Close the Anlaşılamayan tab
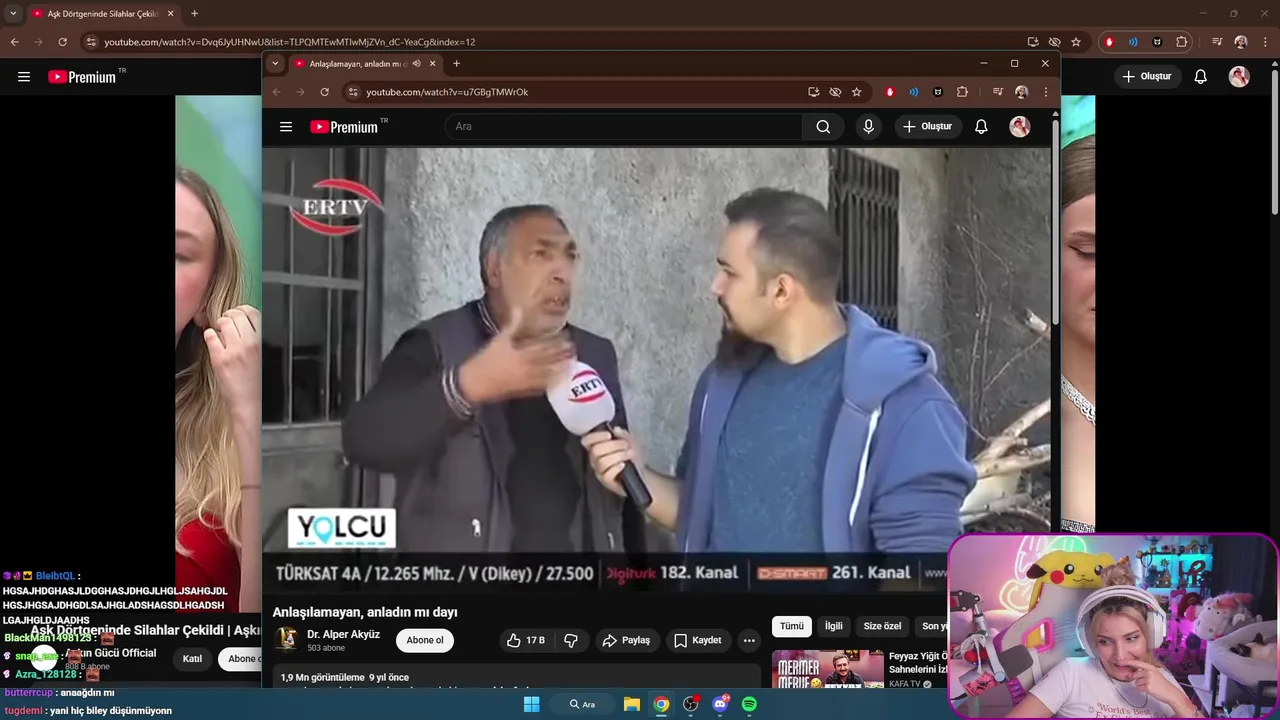The image size is (1280, 720). [x=433, y=64]
